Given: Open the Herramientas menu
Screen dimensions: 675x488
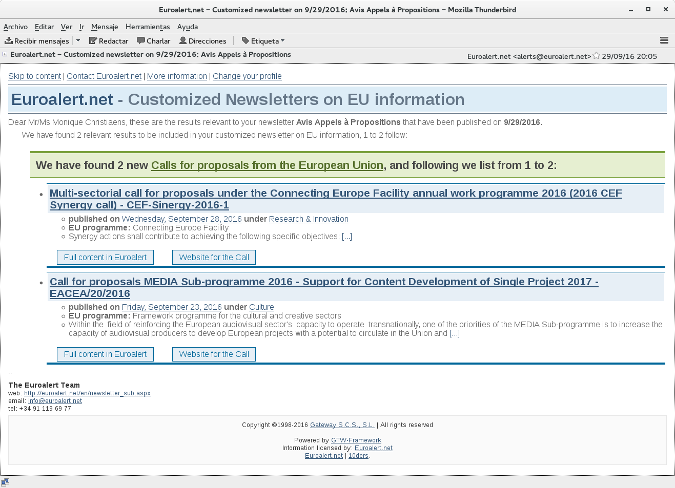Looking at the screenshot, I should [x=148, y=27].
